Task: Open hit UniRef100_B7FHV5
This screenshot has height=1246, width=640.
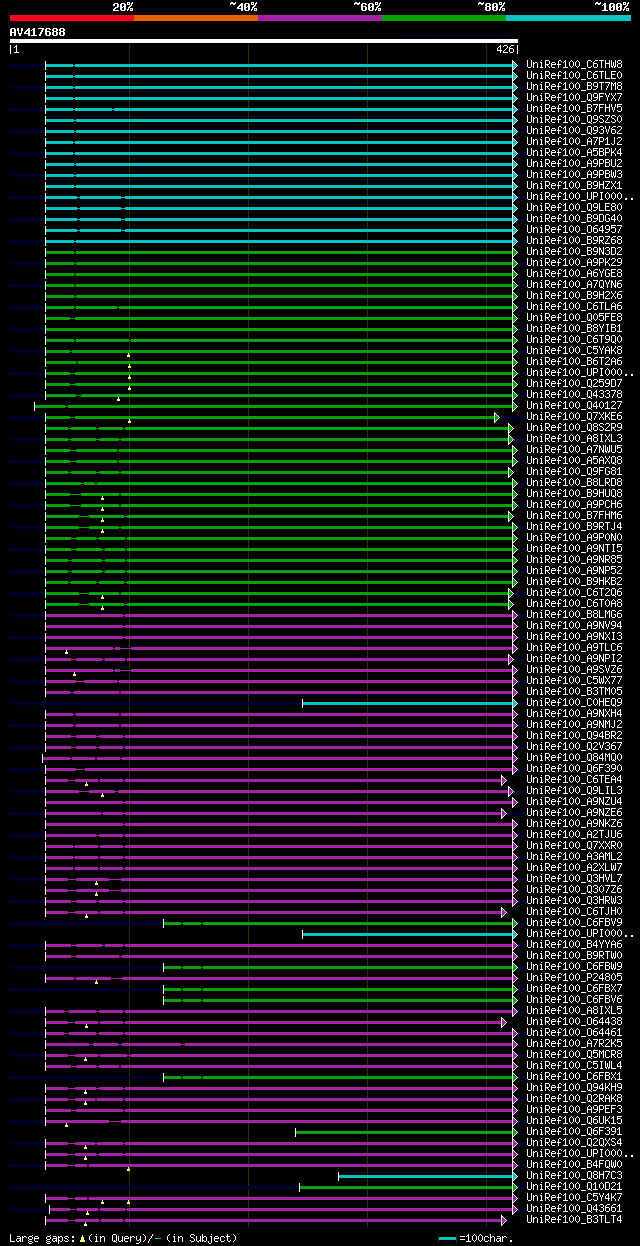Action: 574,109
